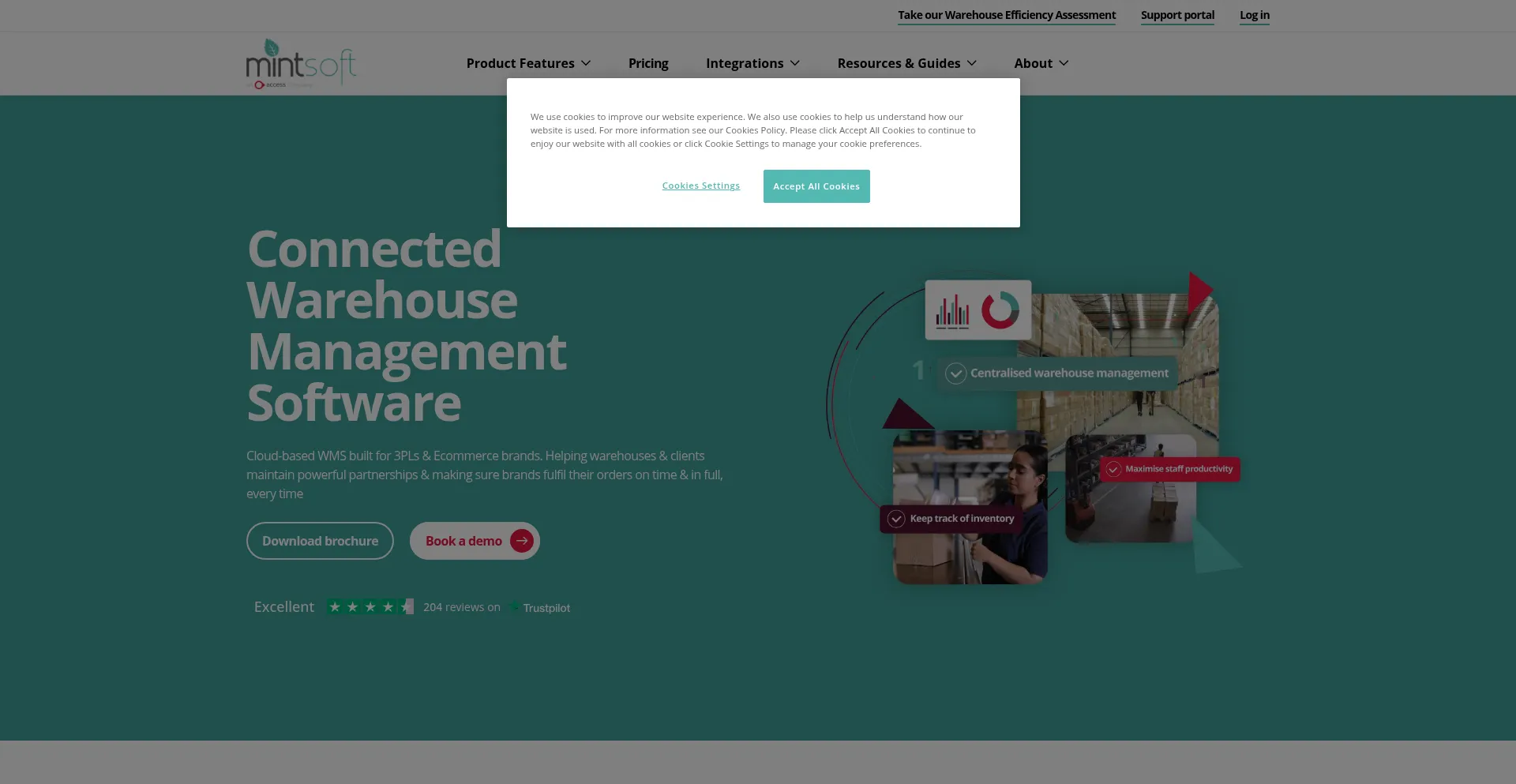Click the Download brochure button
Image resolution: width=1516 pixels, height=784 pixels.
pyautogui.click(x=320, y=541)
